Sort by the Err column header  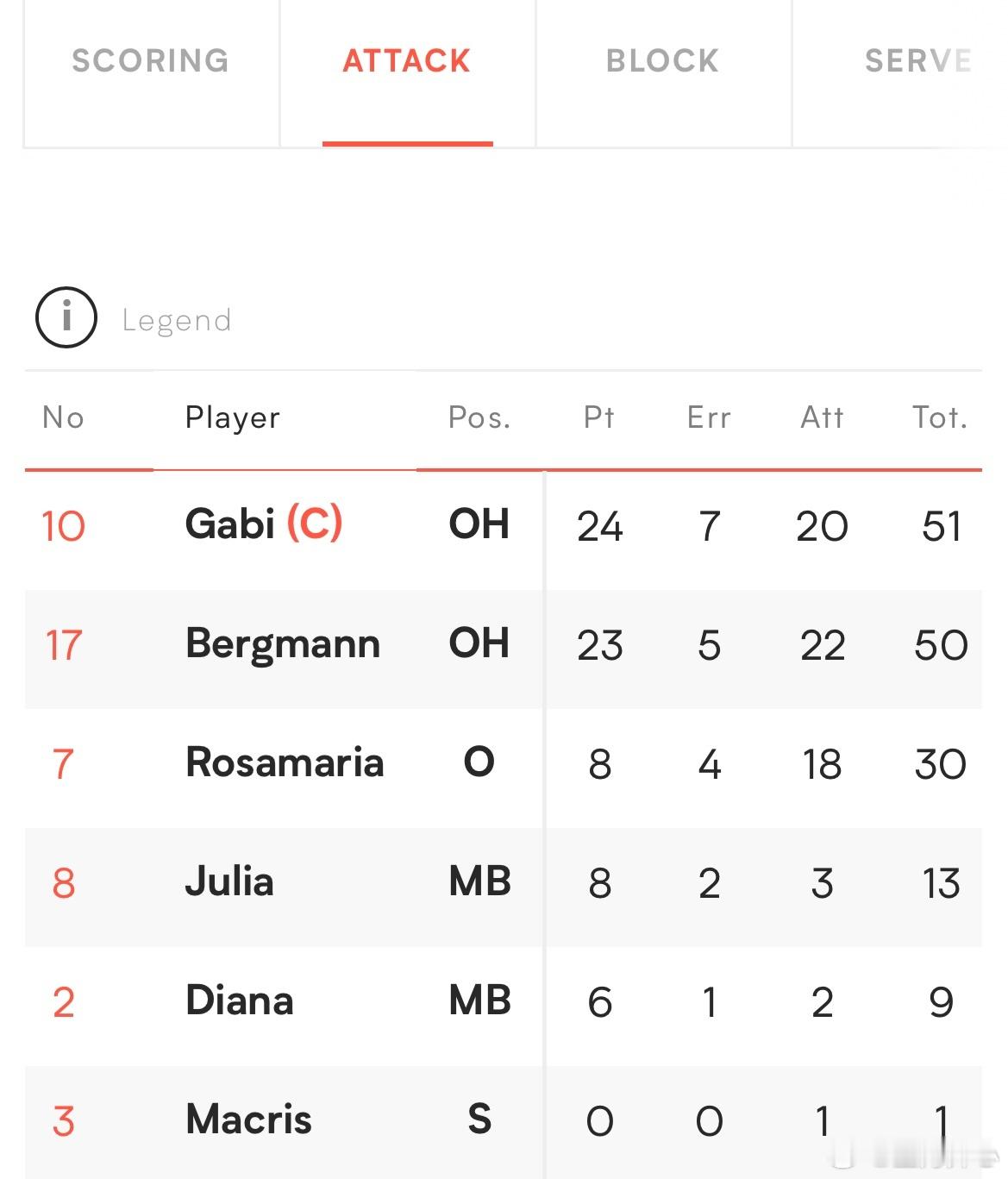click(x=709, y=417)
